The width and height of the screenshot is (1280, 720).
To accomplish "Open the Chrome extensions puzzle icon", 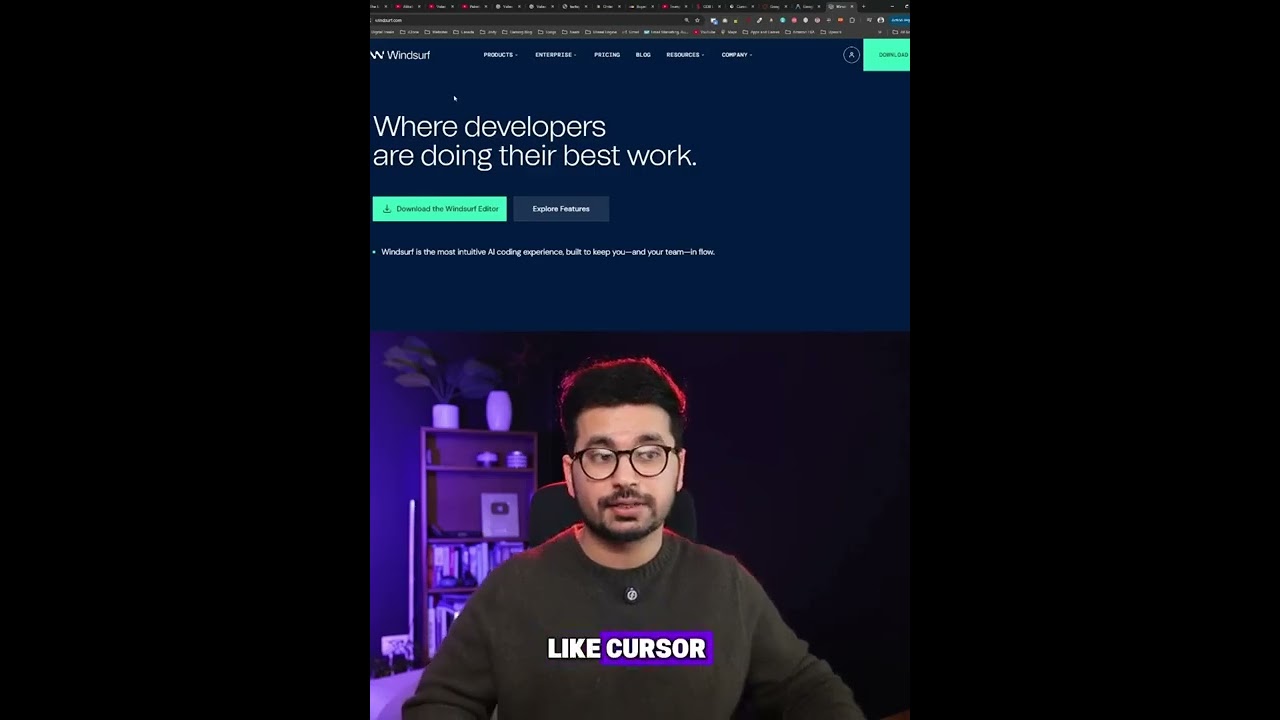I will coord(852,20).
